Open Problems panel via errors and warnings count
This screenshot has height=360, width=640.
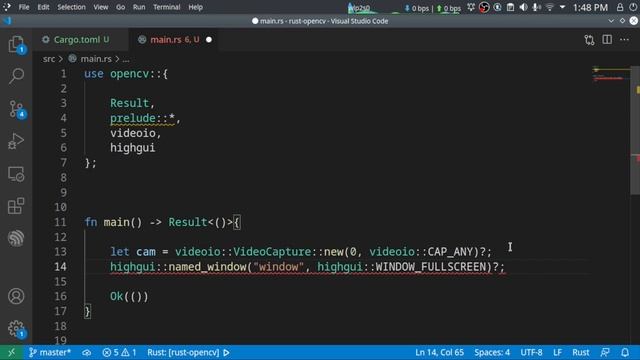tap(119, 352)
